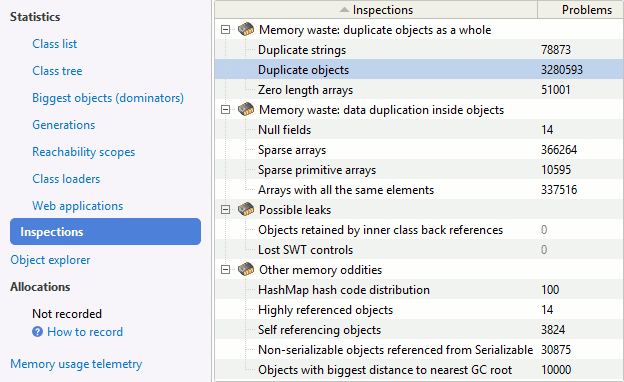Collapse the Other memory oddities group
624x382 pixels.
pos(226,270)
